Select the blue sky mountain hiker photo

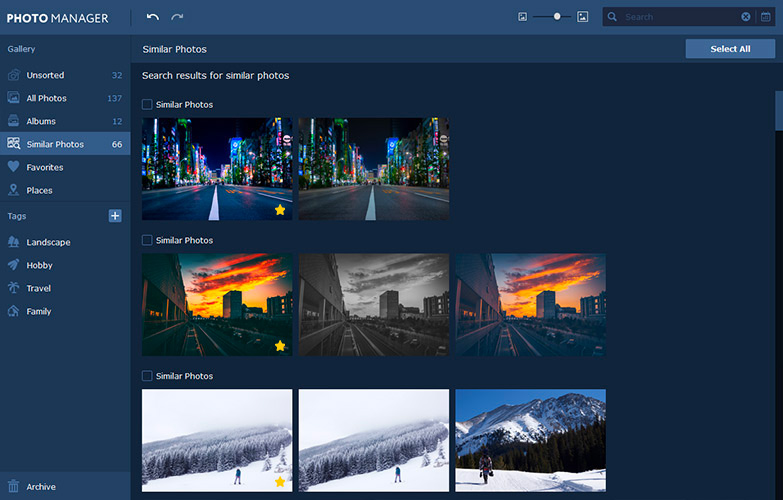[531, 441]
